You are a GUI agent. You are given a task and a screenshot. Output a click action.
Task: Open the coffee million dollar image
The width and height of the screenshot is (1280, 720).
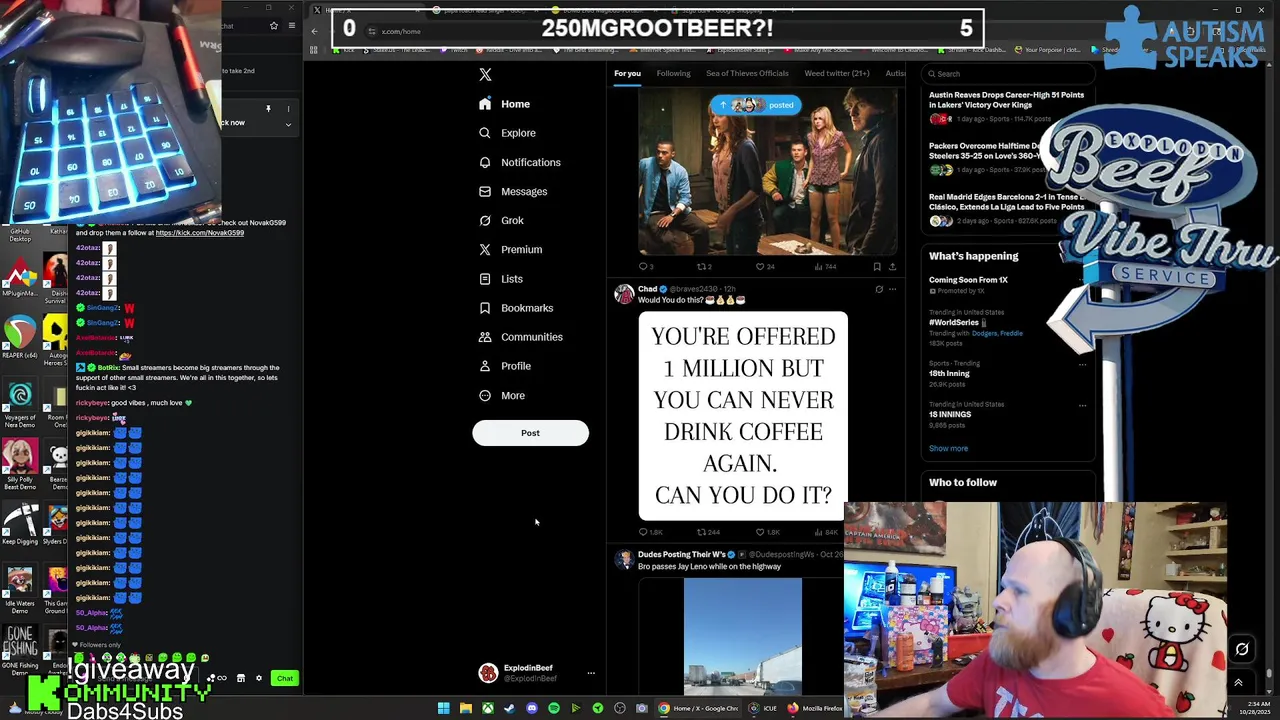pos(743,415)
